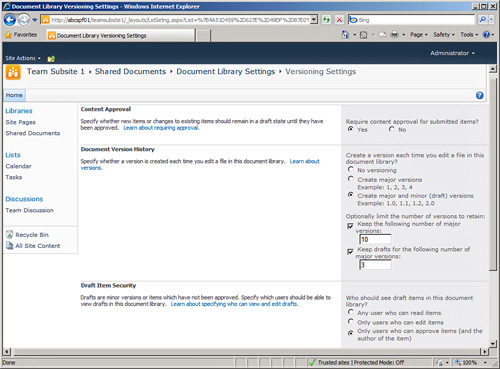This screenshot has width=500, height=369.
Task: Open the Administrator user dropdown
Action: 452,53
